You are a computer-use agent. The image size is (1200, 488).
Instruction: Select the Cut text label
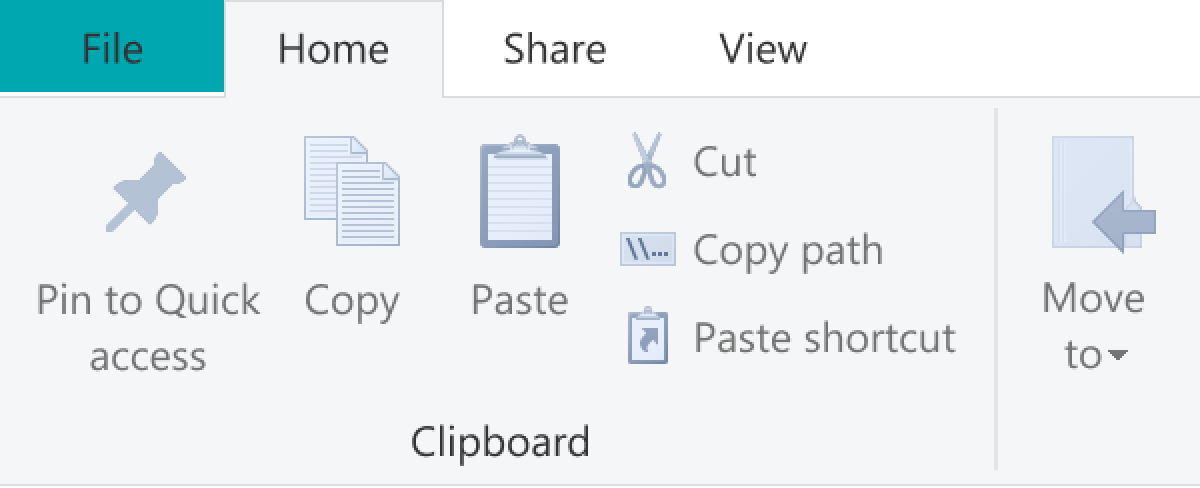[x=725, y=162]
